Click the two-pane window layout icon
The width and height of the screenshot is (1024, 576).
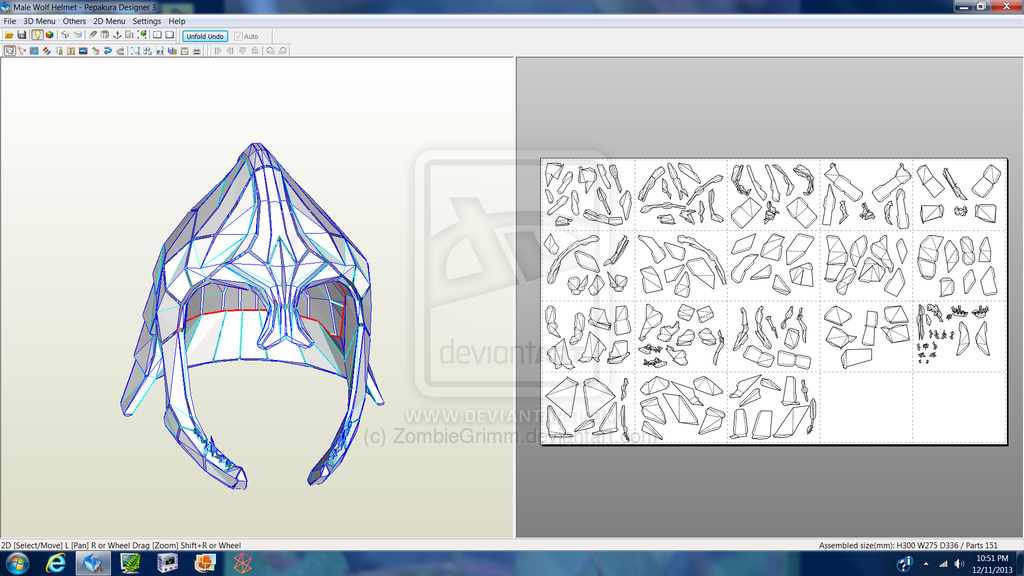(x=157, y=35)
